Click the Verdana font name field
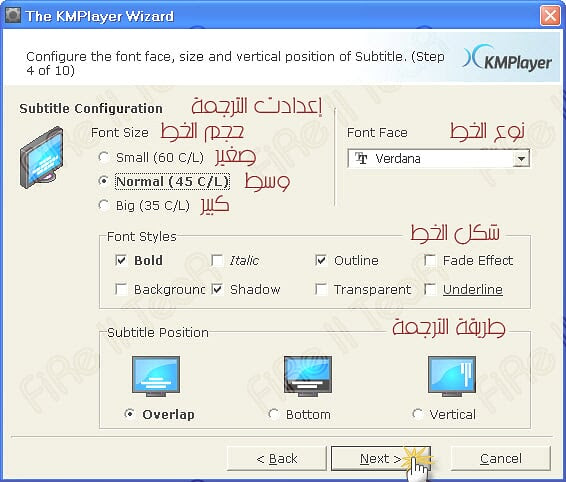566x482 pixels. click(x=430, y=159)
